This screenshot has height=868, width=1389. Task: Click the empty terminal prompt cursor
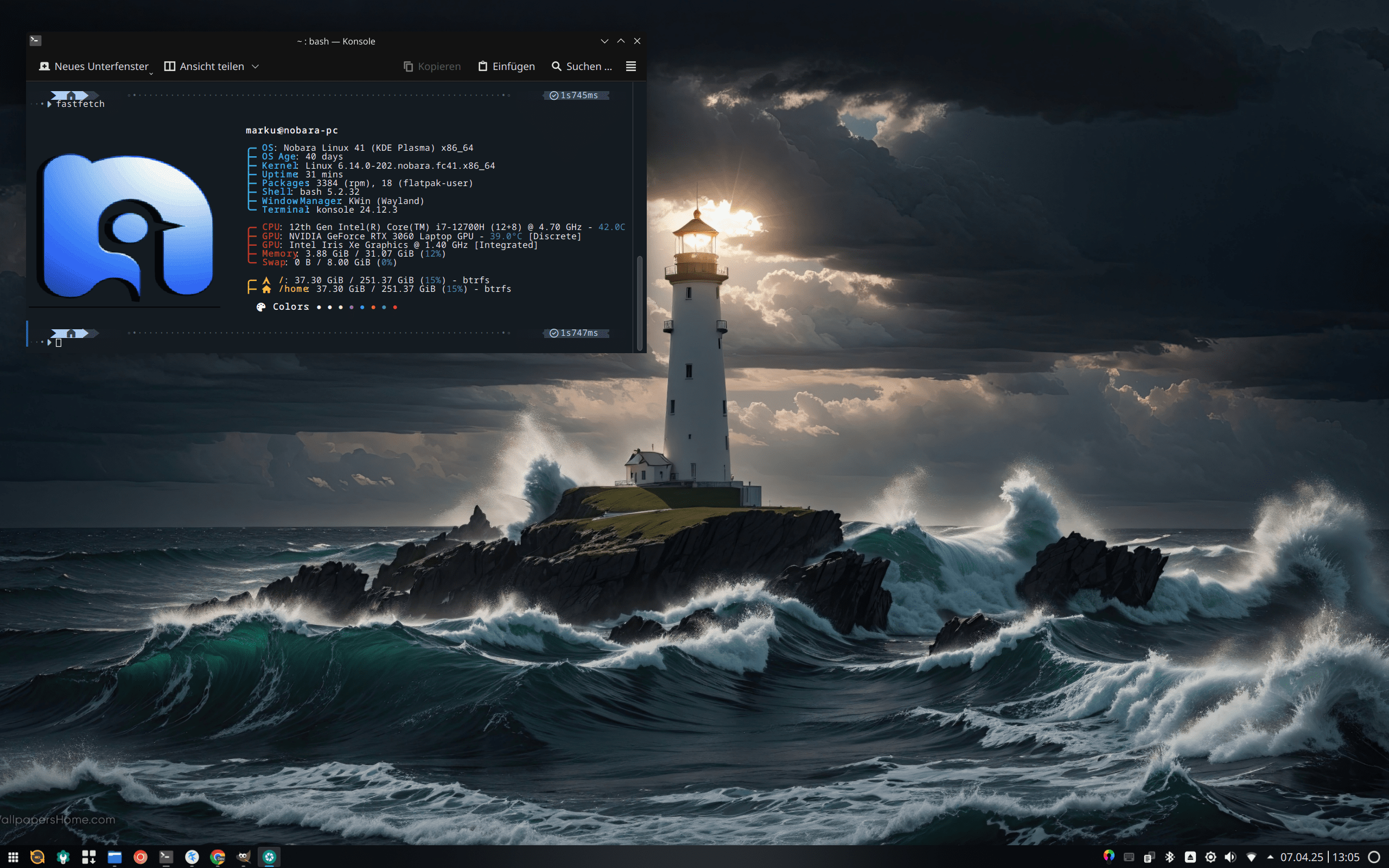(58, 343)
